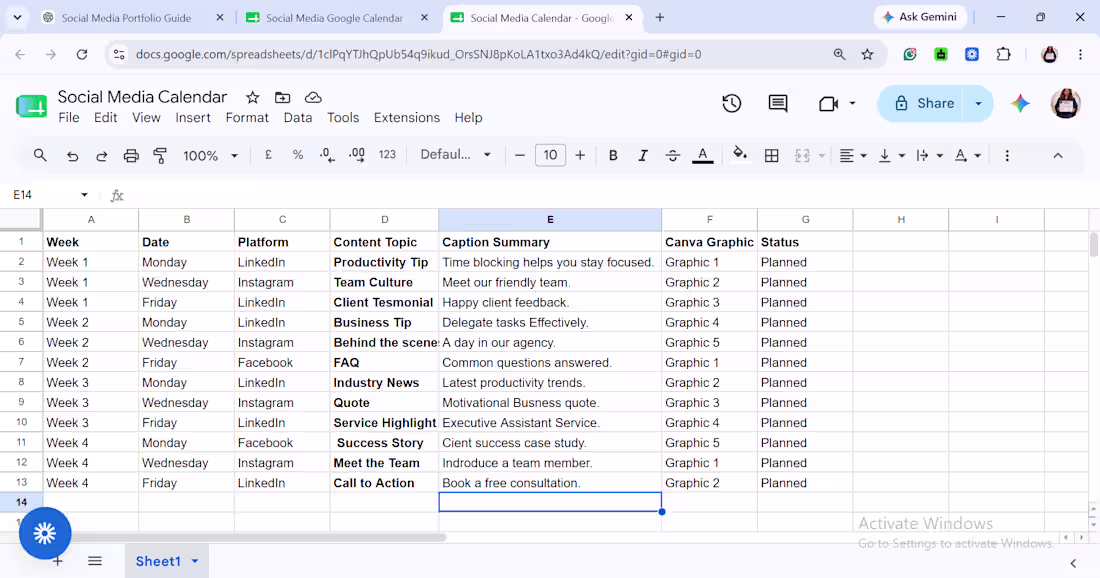The width and height of the screenshot is (1100, 578).
Task: Open version history clock icon
Action: click(x=732, y=104)
